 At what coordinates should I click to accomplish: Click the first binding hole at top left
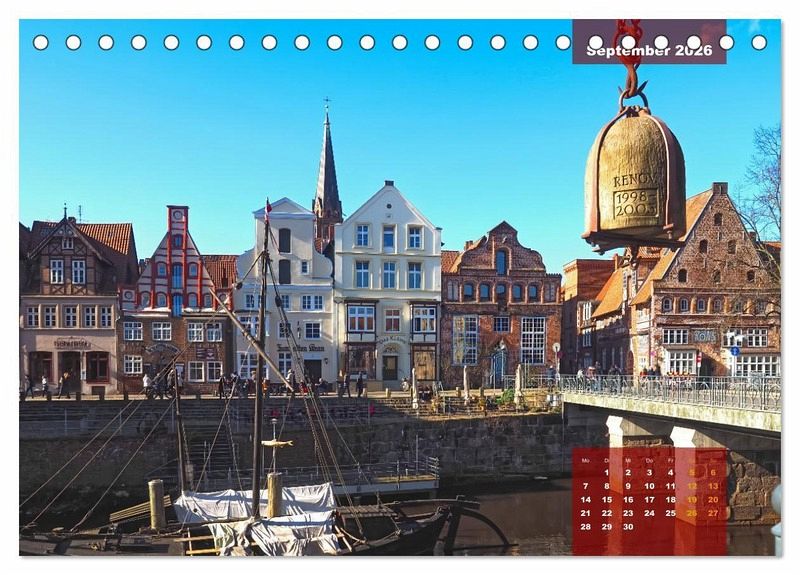click(40, 42)
